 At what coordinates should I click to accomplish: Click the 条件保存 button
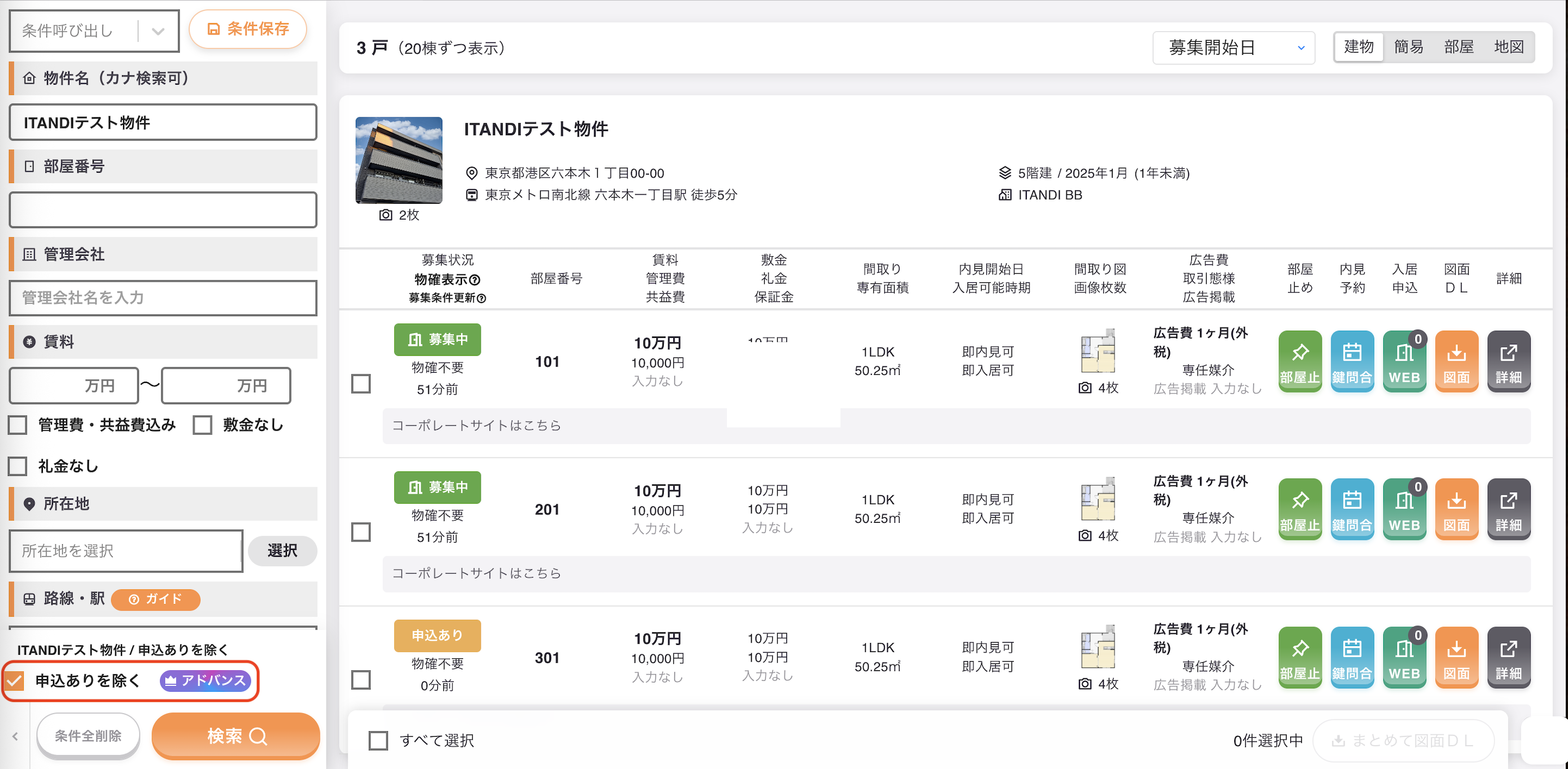[248, 29]
